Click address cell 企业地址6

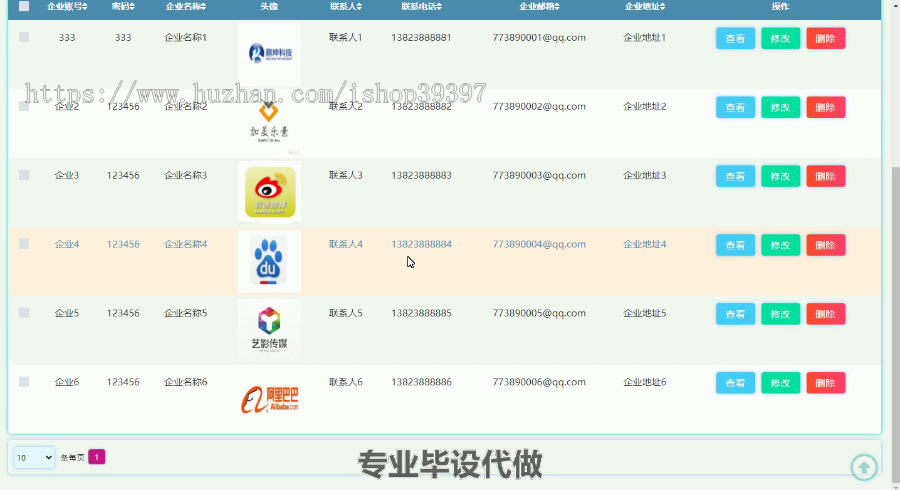tap(645, 382)
